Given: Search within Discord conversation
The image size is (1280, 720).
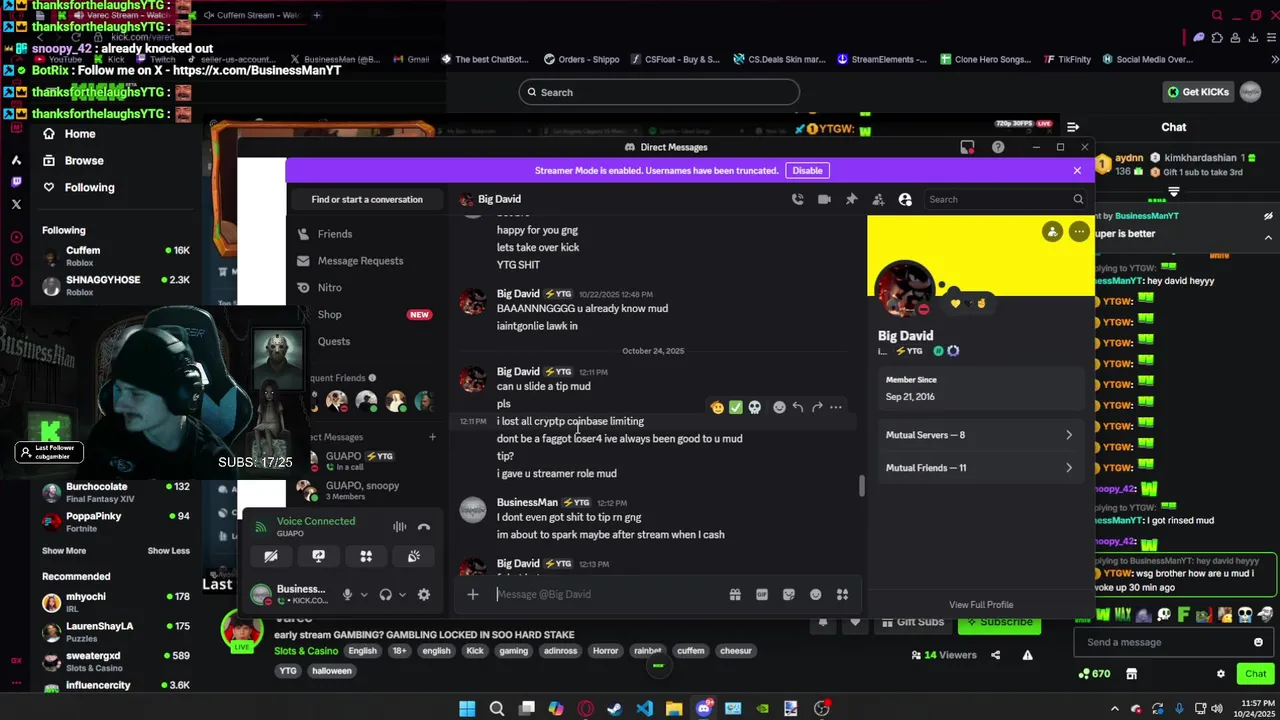Looking at the screenshot, I should point(1005,199).
